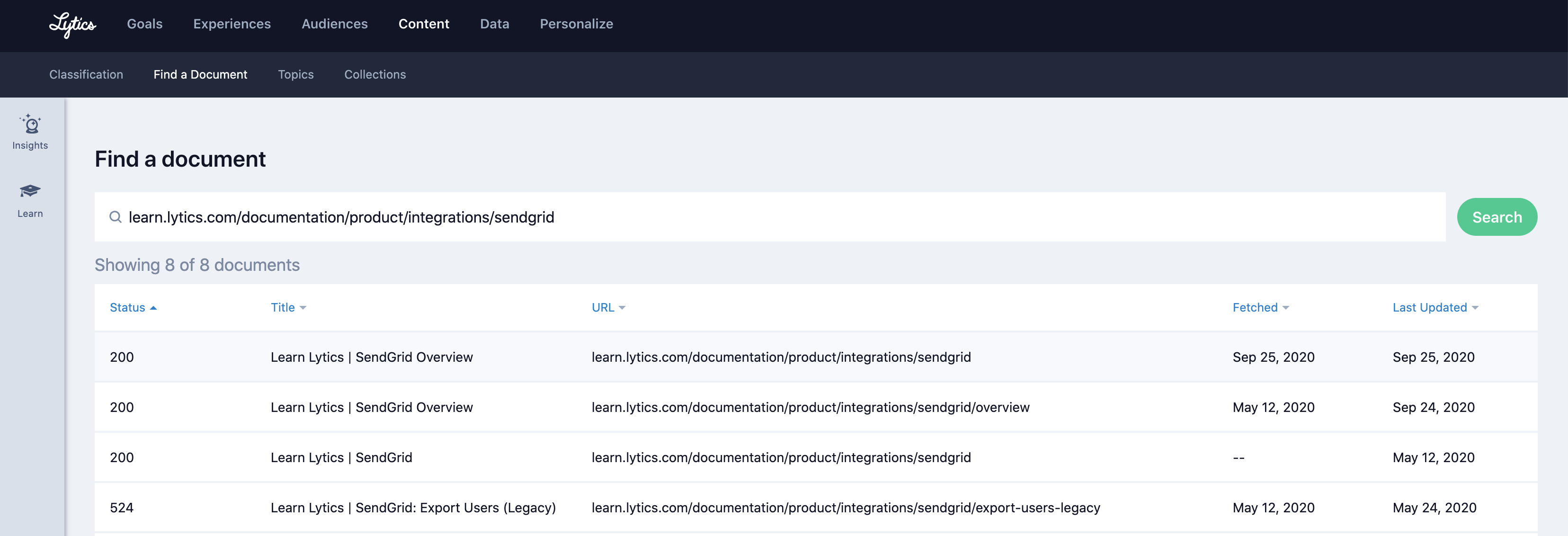1568x536 pixels.
Task: Open the Insights sidebar icon
Action: (30, 125)
